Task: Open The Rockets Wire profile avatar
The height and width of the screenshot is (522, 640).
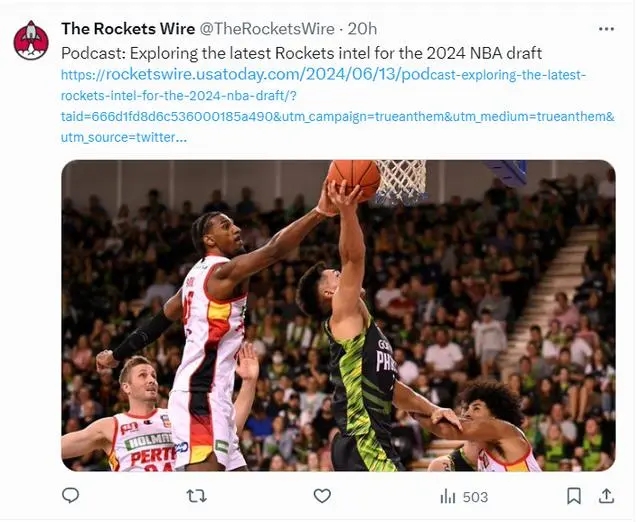Action: point(31,40)
